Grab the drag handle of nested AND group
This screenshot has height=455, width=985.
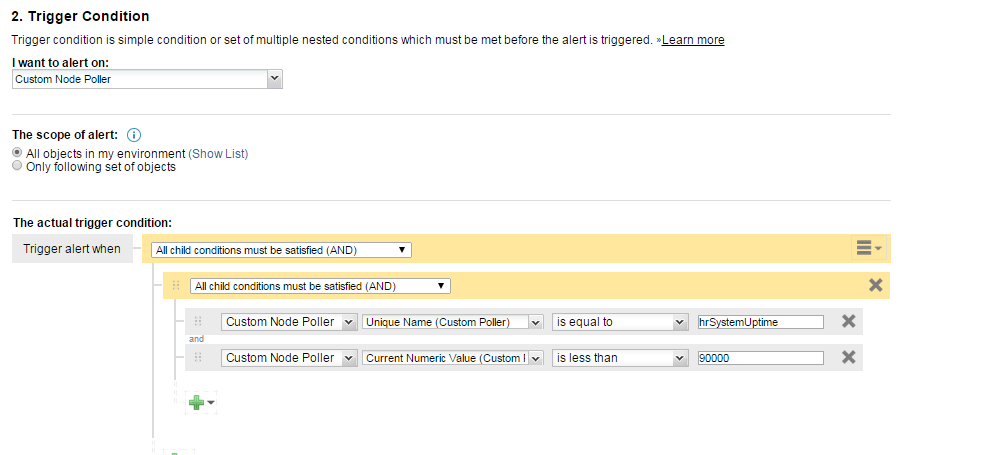176,285
